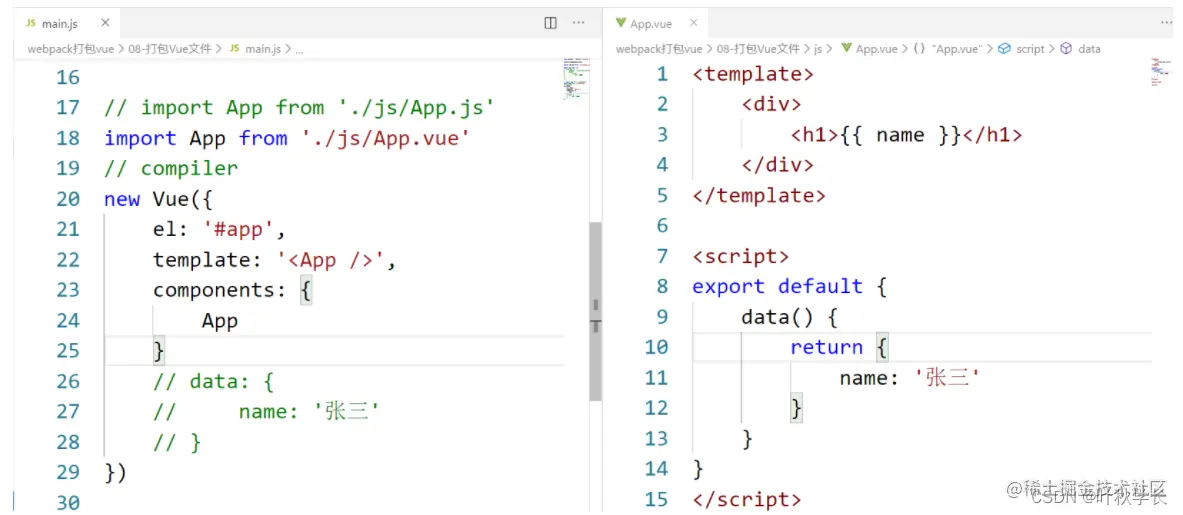This screenshot has height=515, width=1183.
Task: Click webpack打包vue breadcrumb above App.vue
Action: pyautogui.click(x=659, y=48)
